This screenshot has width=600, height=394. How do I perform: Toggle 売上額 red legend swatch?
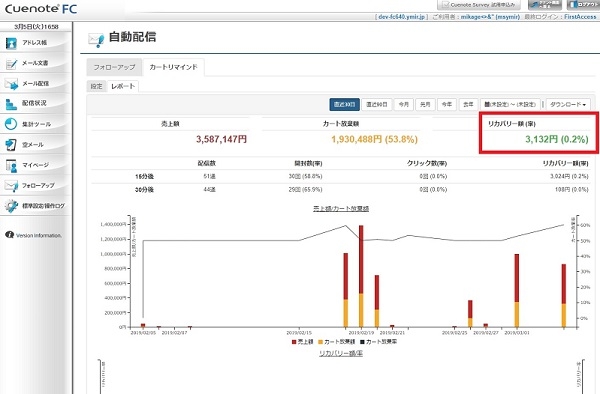(x=294, y=342)
